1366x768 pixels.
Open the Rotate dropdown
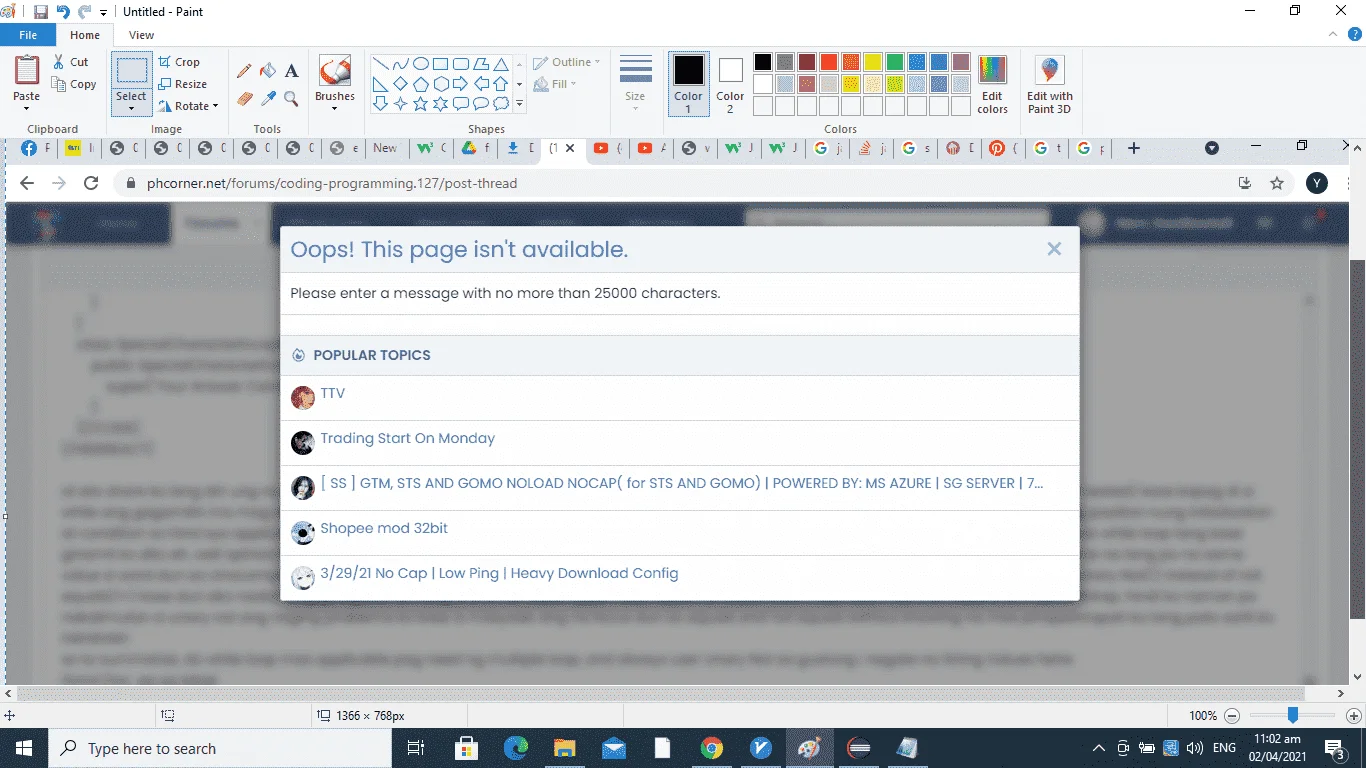coord(189,106)
